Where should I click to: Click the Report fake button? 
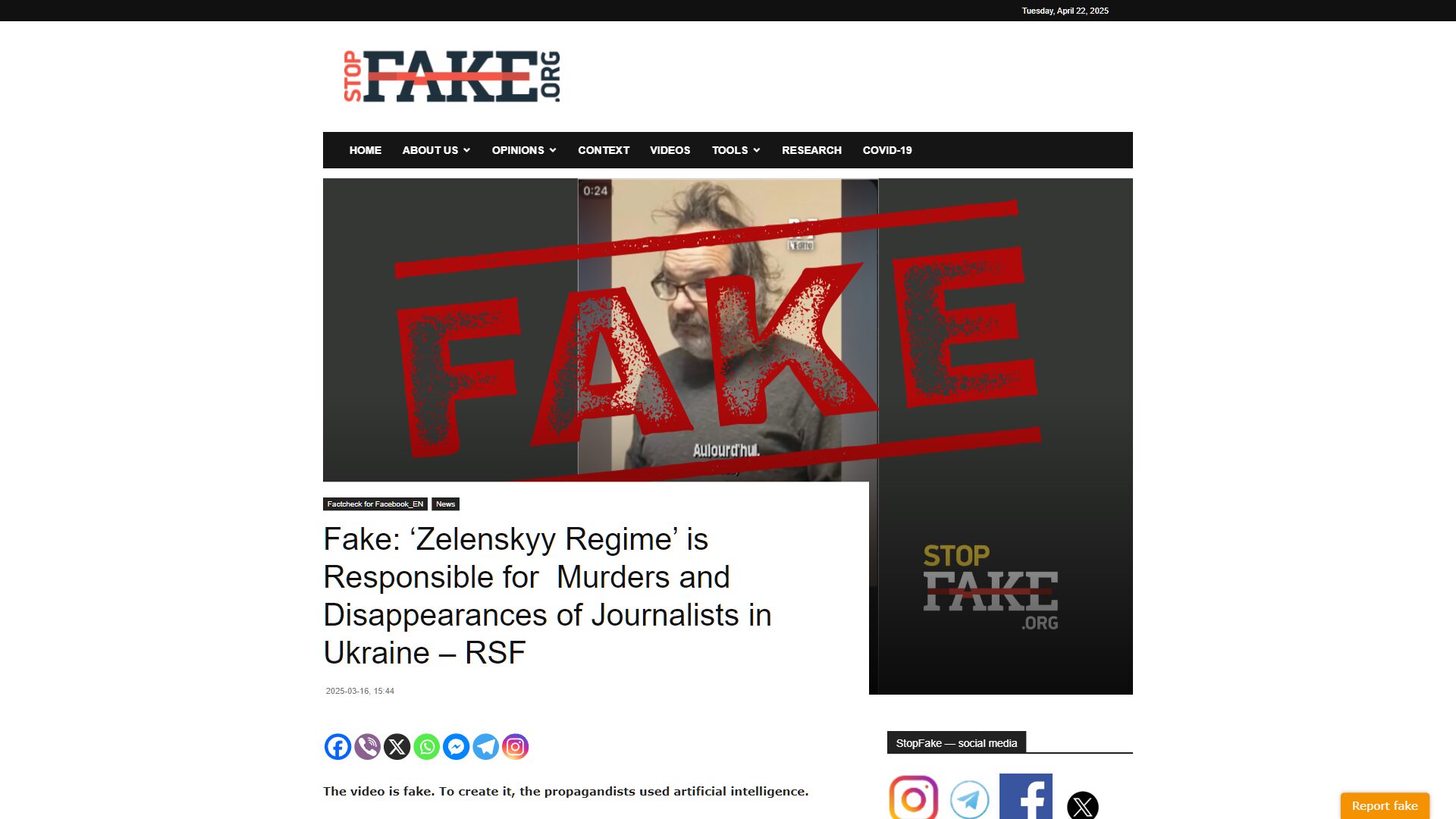1385,805
